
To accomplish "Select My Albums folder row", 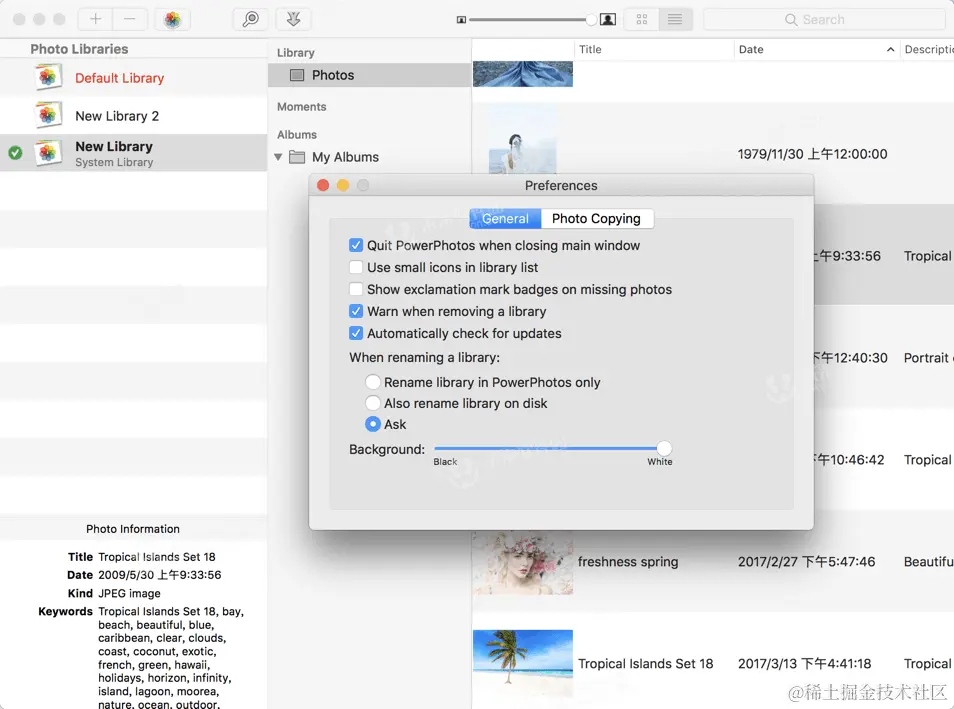I will point(369,157).
